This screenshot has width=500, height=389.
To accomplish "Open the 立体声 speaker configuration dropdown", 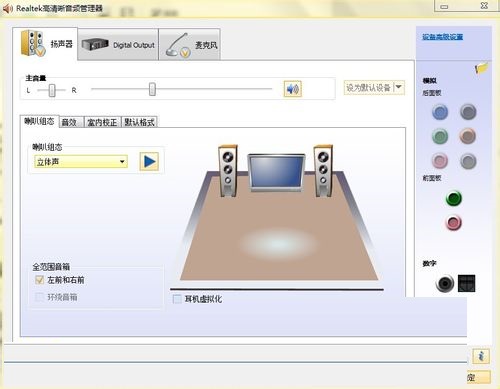I will tap(81, 162).
